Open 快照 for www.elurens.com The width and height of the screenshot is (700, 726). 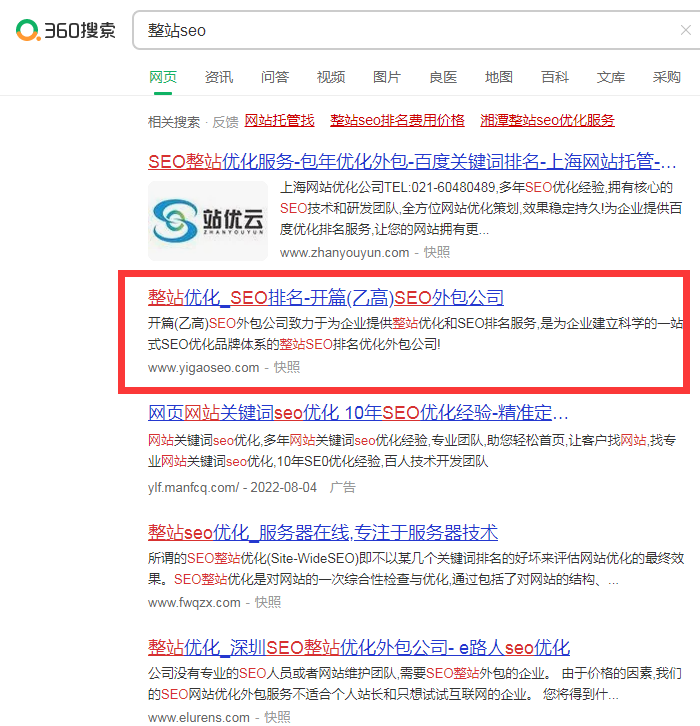[277, 717]
